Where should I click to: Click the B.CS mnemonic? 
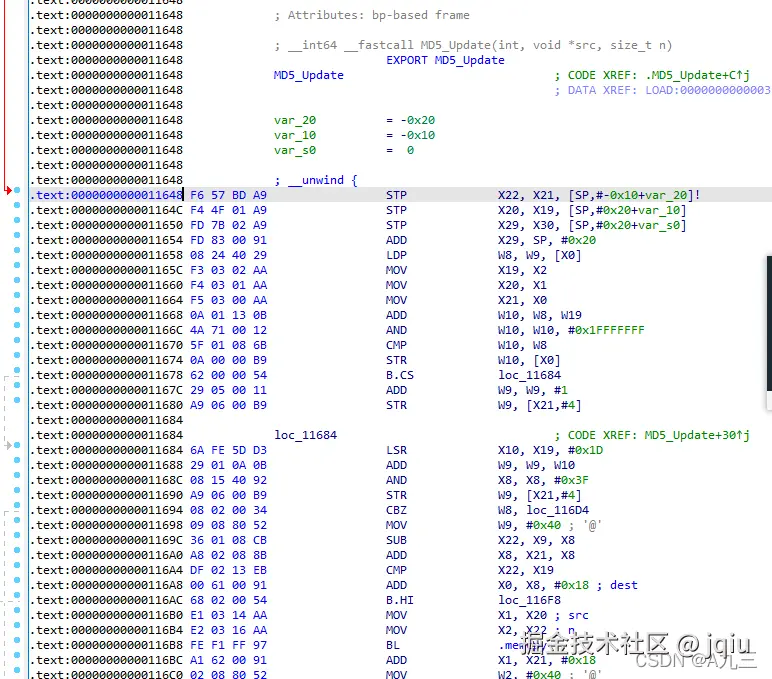point(400,375)
